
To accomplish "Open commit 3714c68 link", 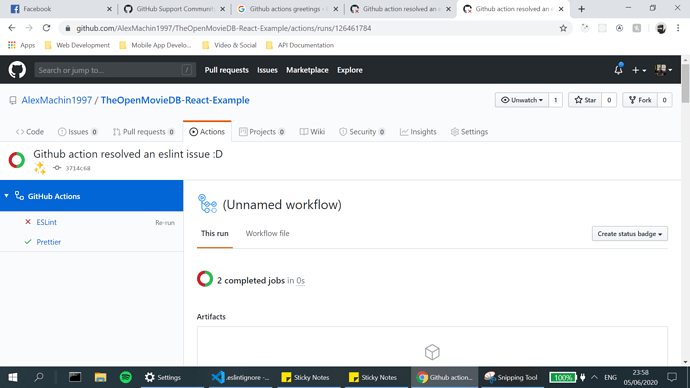I will click(x=78, y=168).
